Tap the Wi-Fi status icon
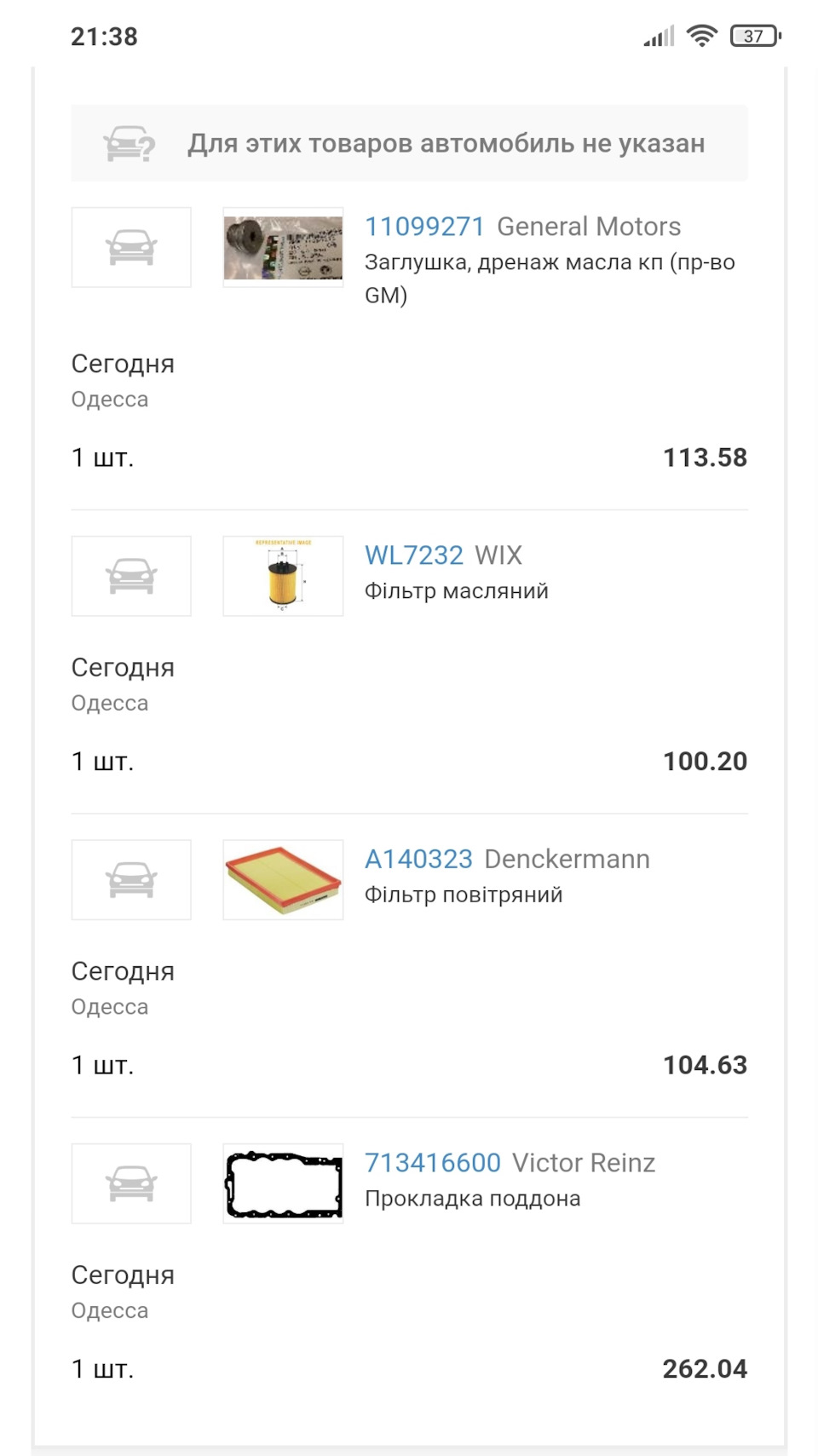The image size is (818, 1456). (702, 36)
